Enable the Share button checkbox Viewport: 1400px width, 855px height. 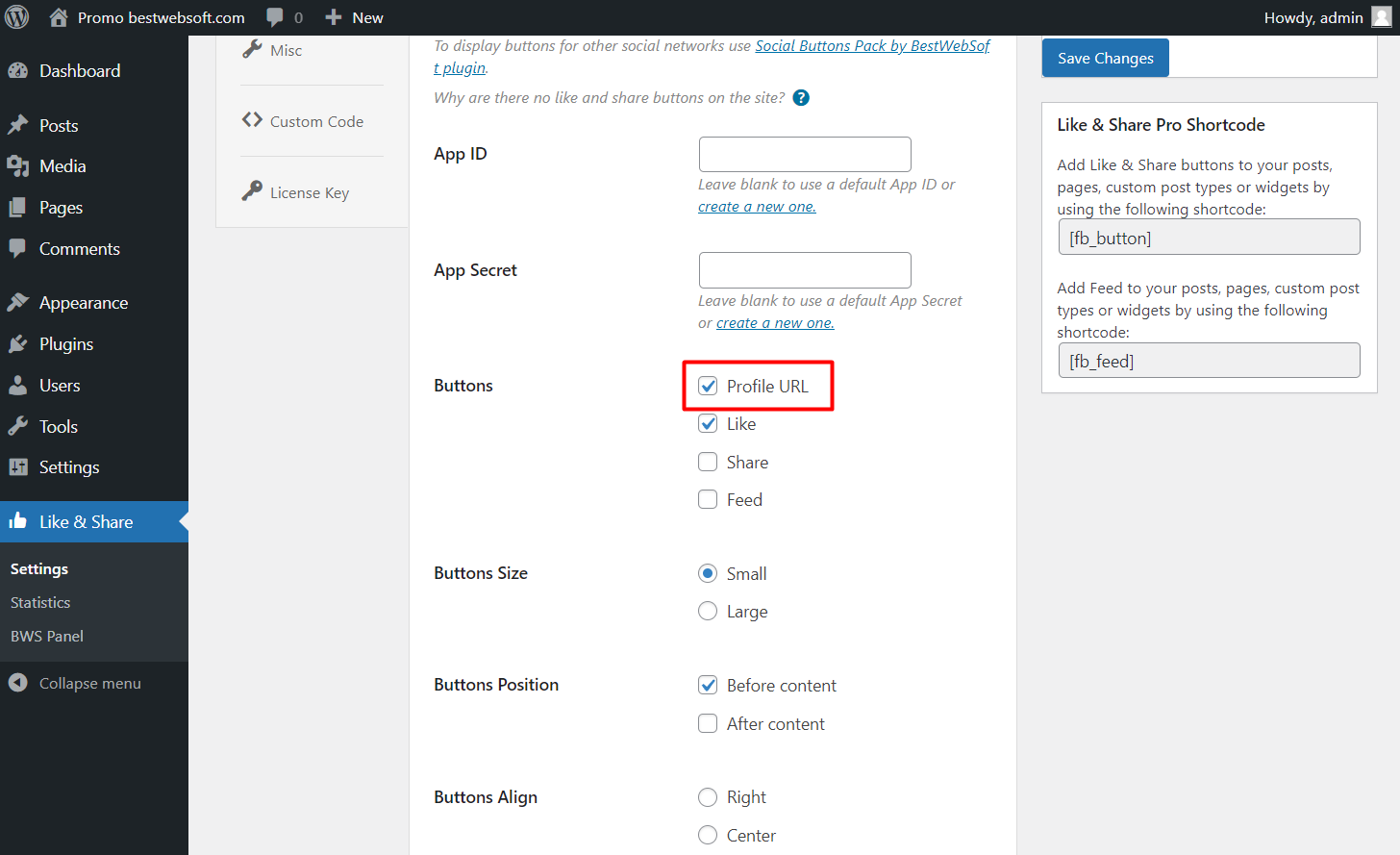pos(708,462)
